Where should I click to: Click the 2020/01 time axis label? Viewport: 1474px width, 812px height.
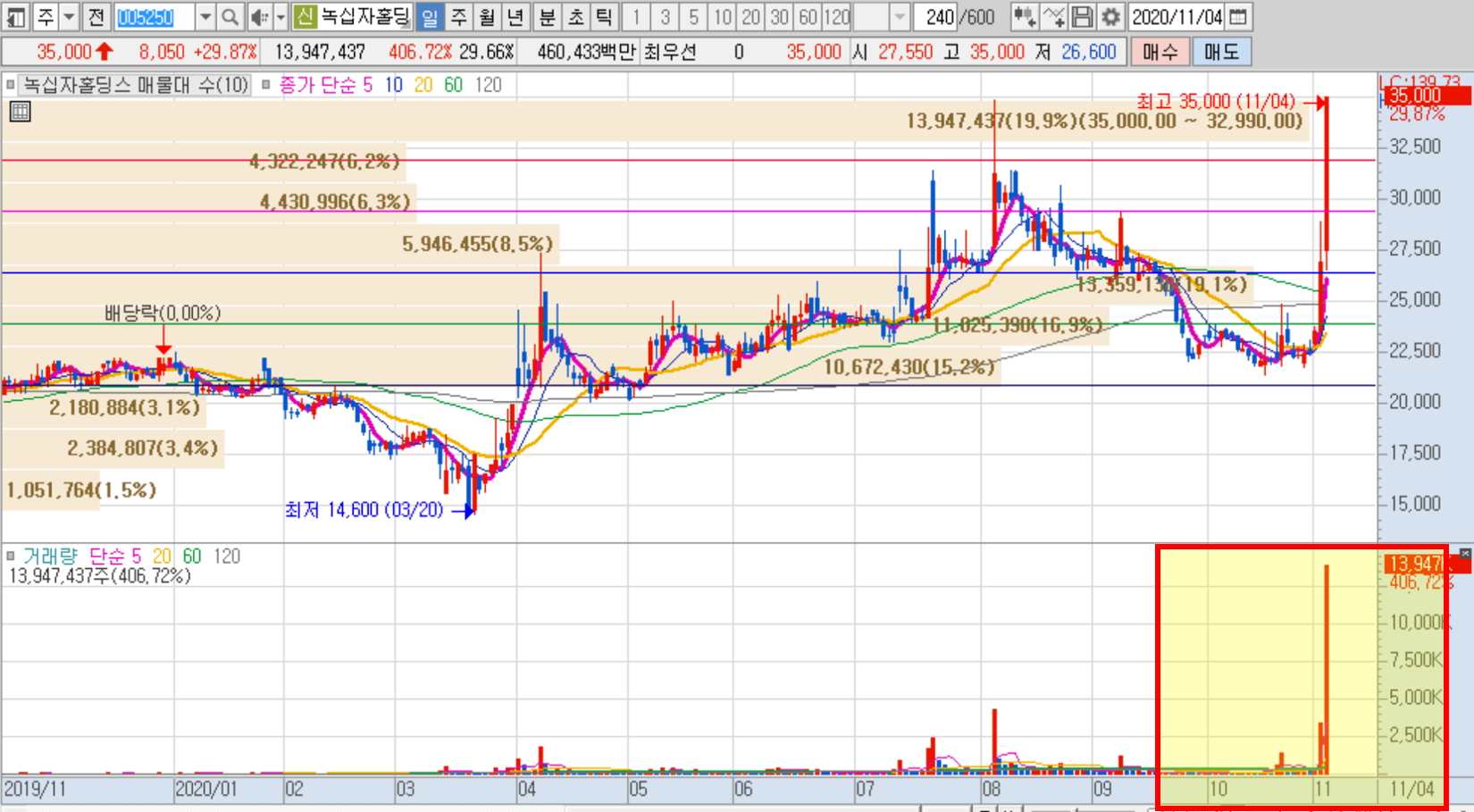(206, 789)
